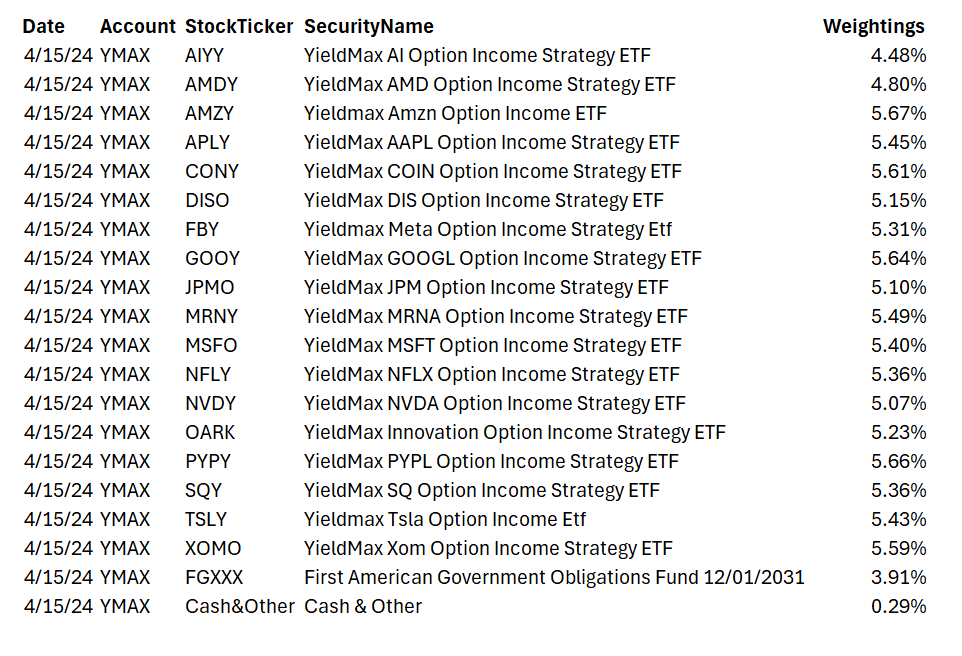
Task: Select the StockTicker column header
Action: pyautogui.click(x=239, y=27)
